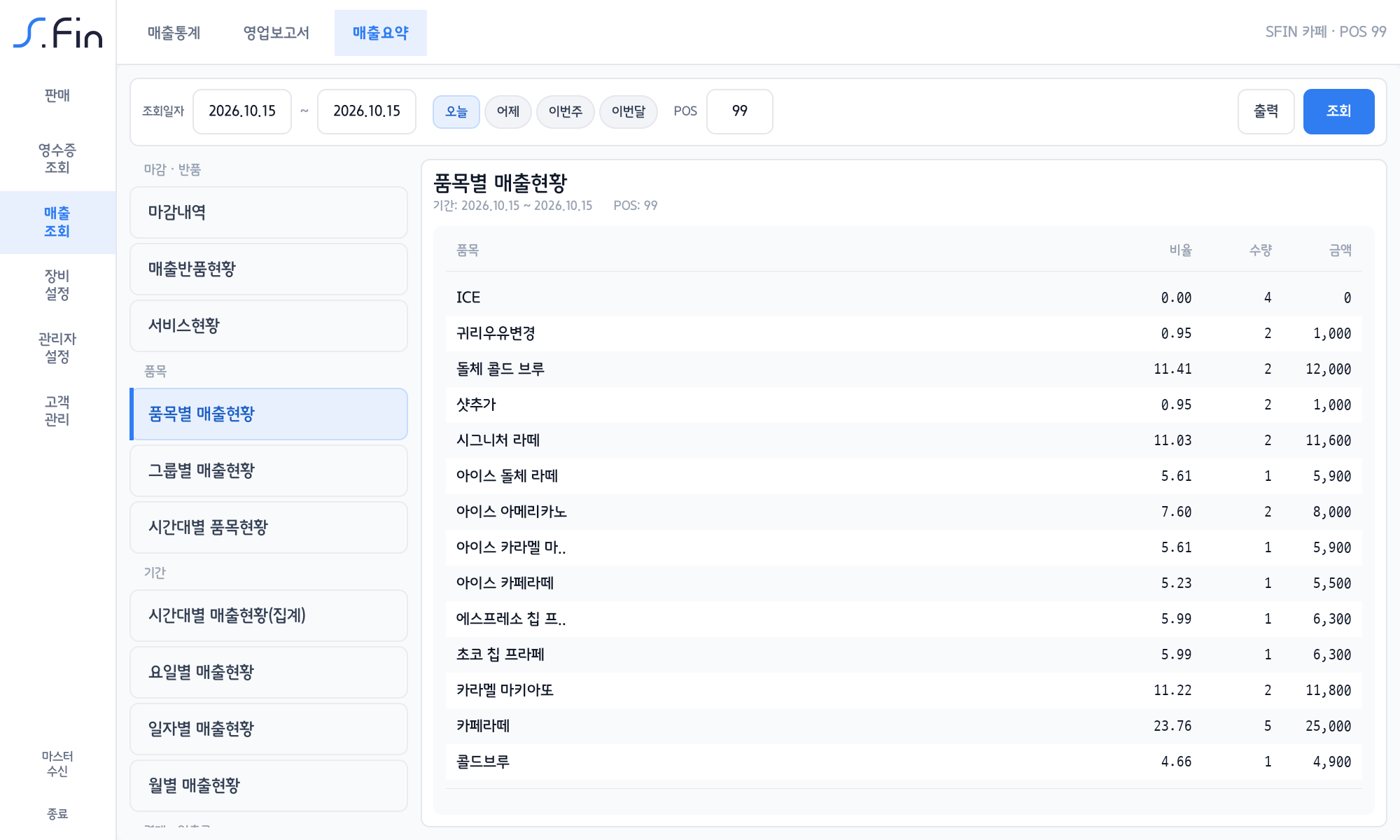This screenshot has height=840, width=1400.
Task: Click the 품목 column header
Action: pos(468,251)
